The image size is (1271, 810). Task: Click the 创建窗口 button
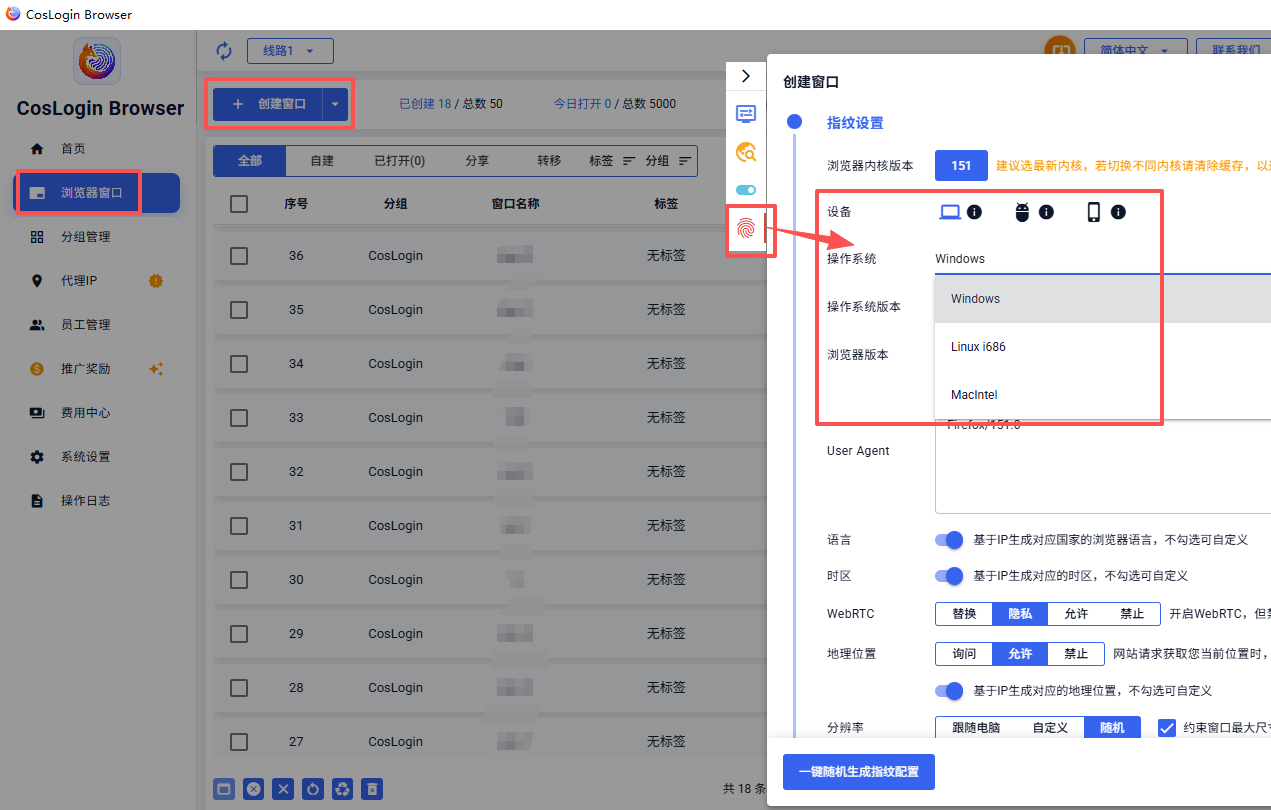[268, 103]
